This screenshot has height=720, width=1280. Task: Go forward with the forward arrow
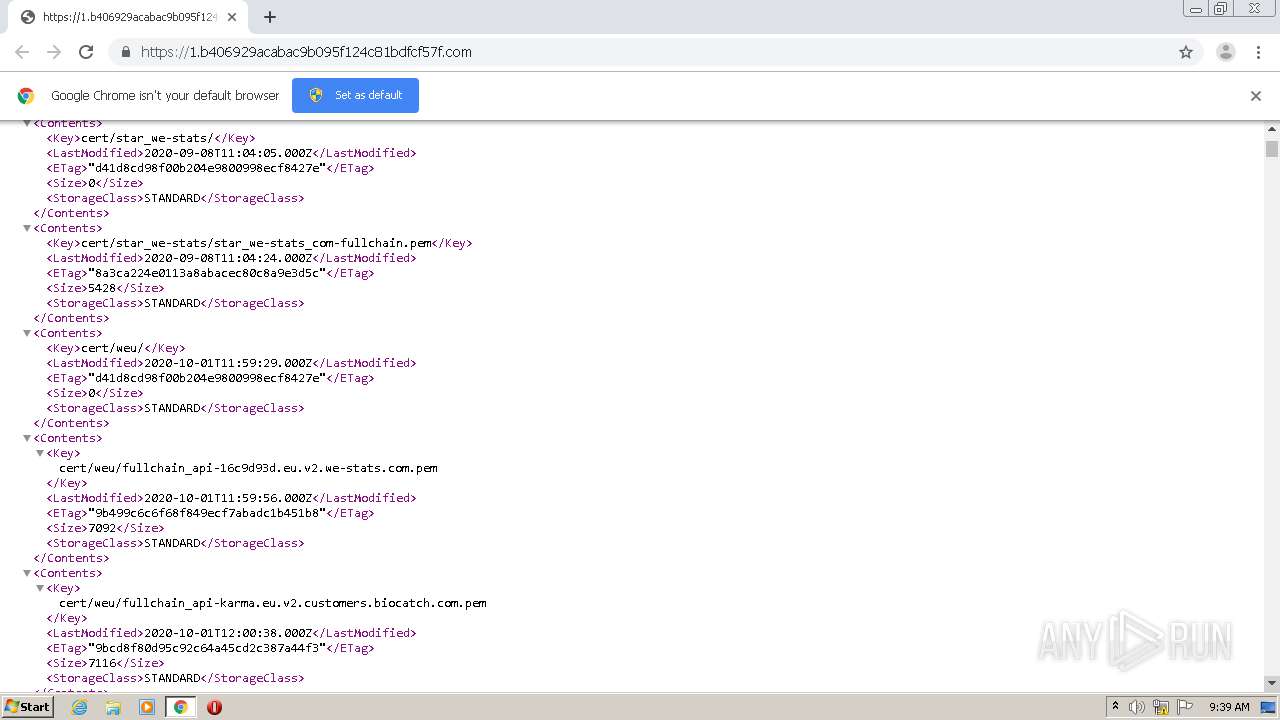[54, 52]
